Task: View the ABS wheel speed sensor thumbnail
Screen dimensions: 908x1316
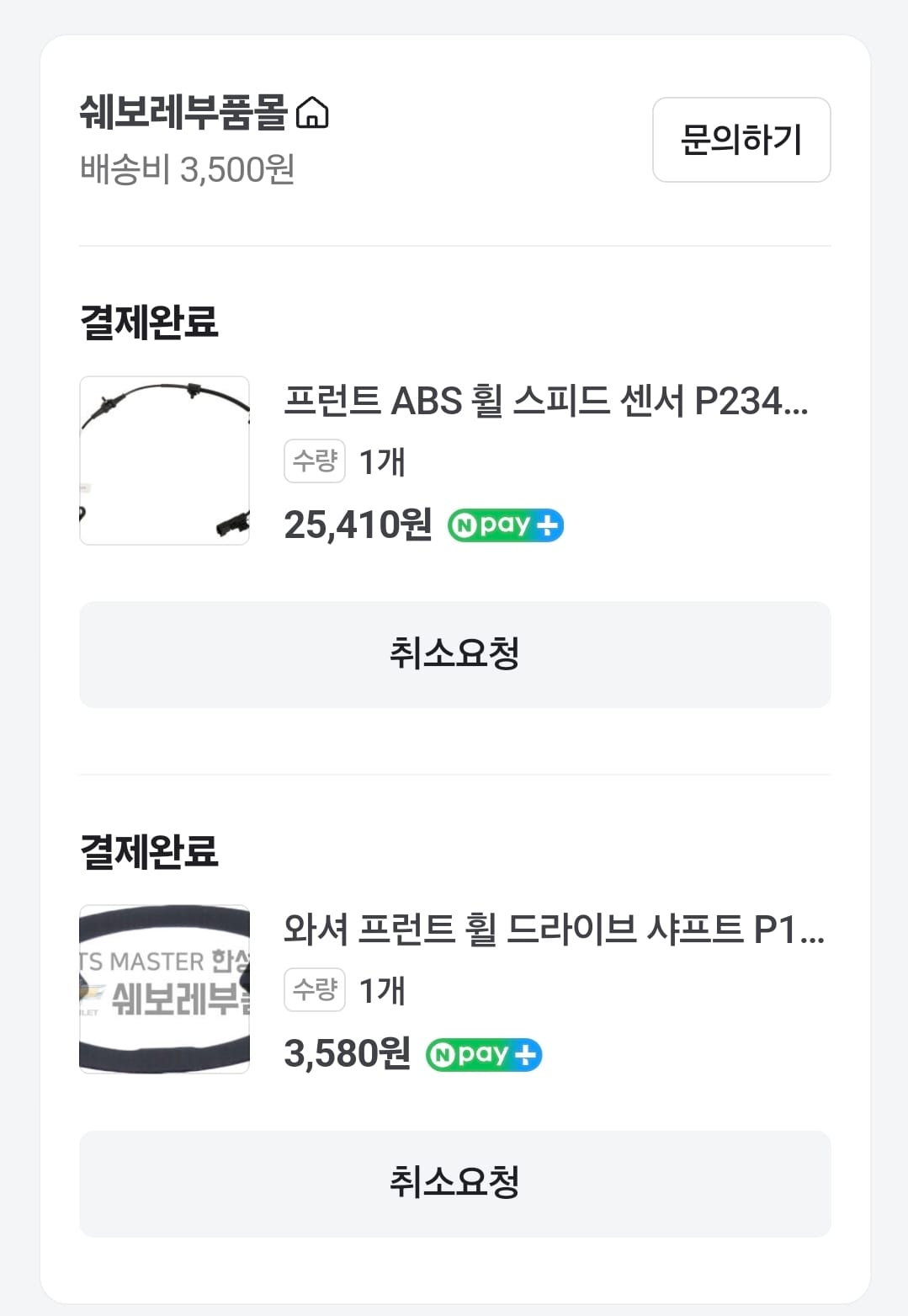Action: click(164, 461)
